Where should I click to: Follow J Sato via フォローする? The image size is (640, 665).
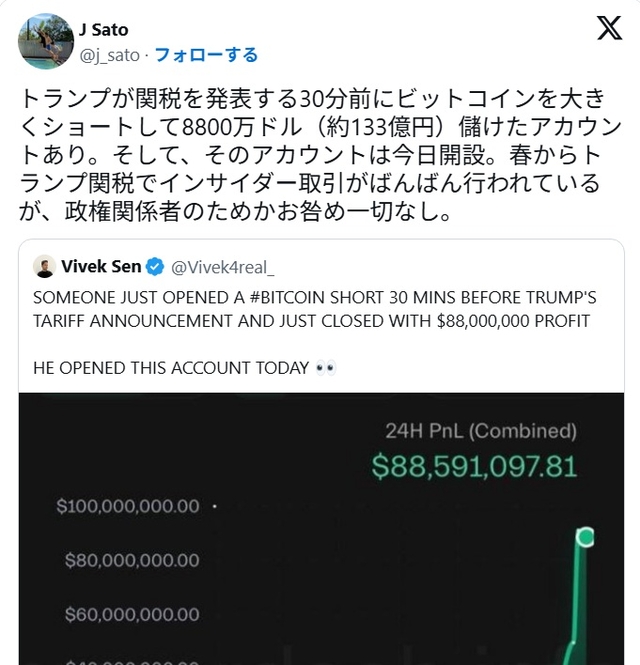(206, 55)
